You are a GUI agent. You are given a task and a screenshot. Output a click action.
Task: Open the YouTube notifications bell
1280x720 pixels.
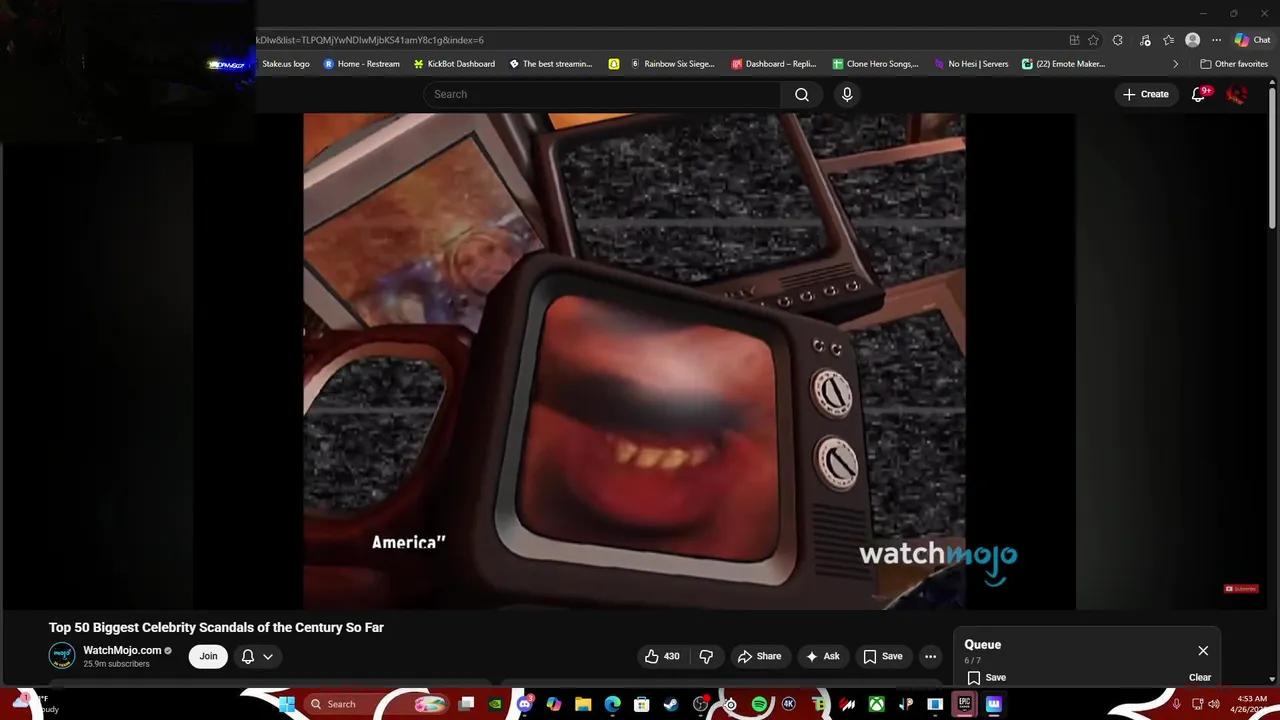coord(1199,94)
